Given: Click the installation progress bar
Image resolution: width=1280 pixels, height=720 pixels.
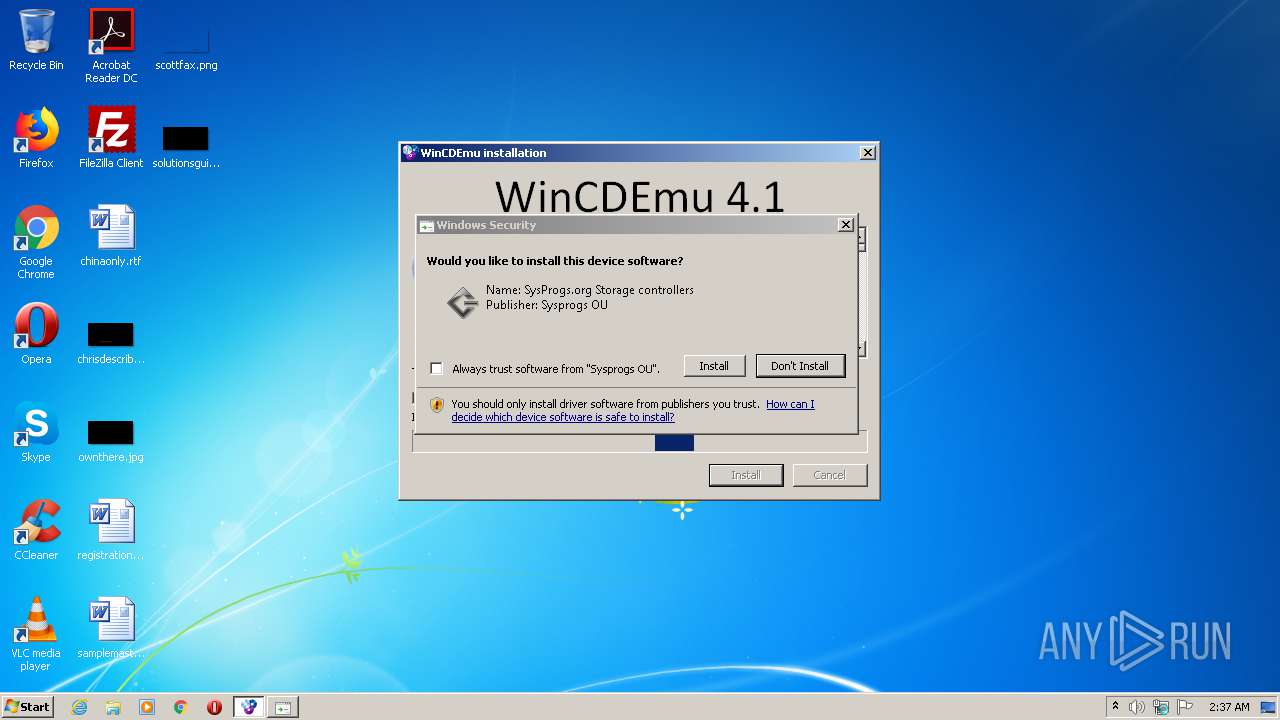Looking at the screenshot, I should coord(640,443).
